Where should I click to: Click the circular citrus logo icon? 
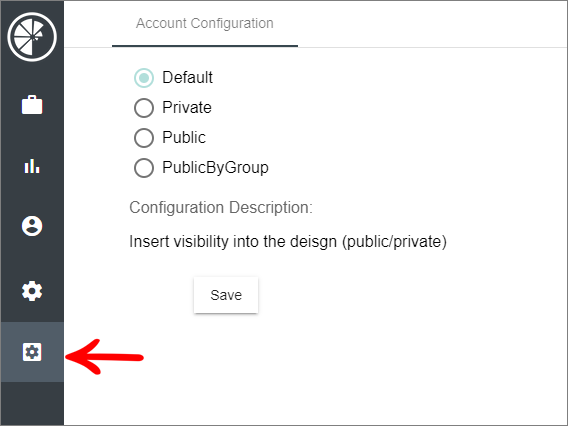coord(32,37)
